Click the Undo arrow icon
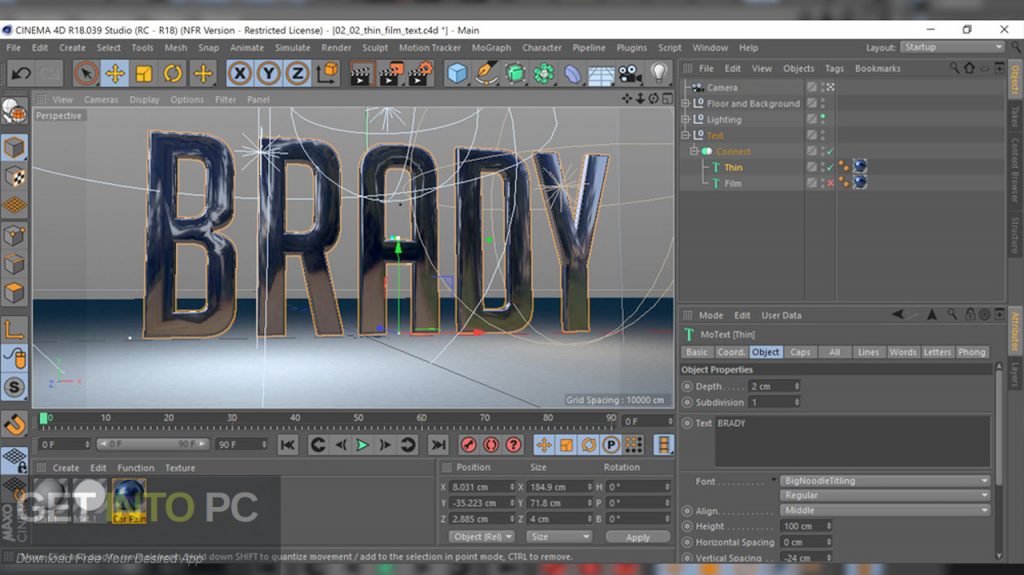The width and height of the screenshot is (1024, 575). pyautogui.click(x=21, y=73)
